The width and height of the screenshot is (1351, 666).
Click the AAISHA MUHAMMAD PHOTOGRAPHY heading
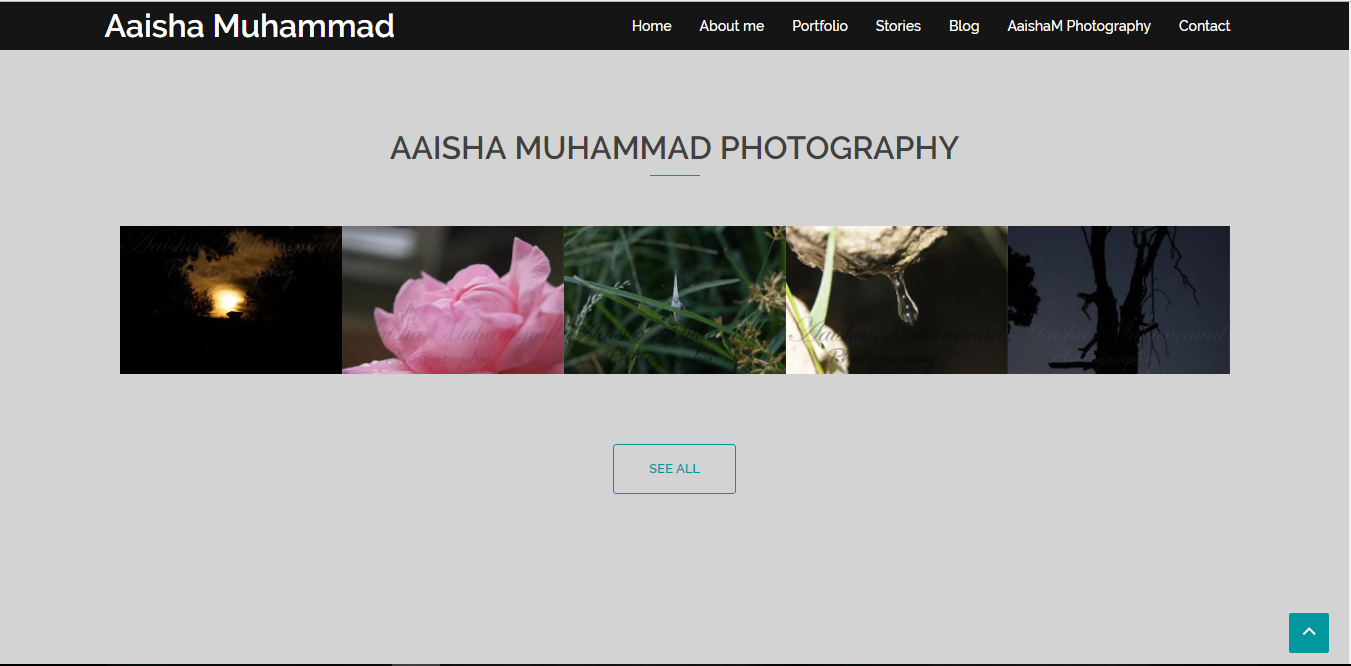point(674,148)
